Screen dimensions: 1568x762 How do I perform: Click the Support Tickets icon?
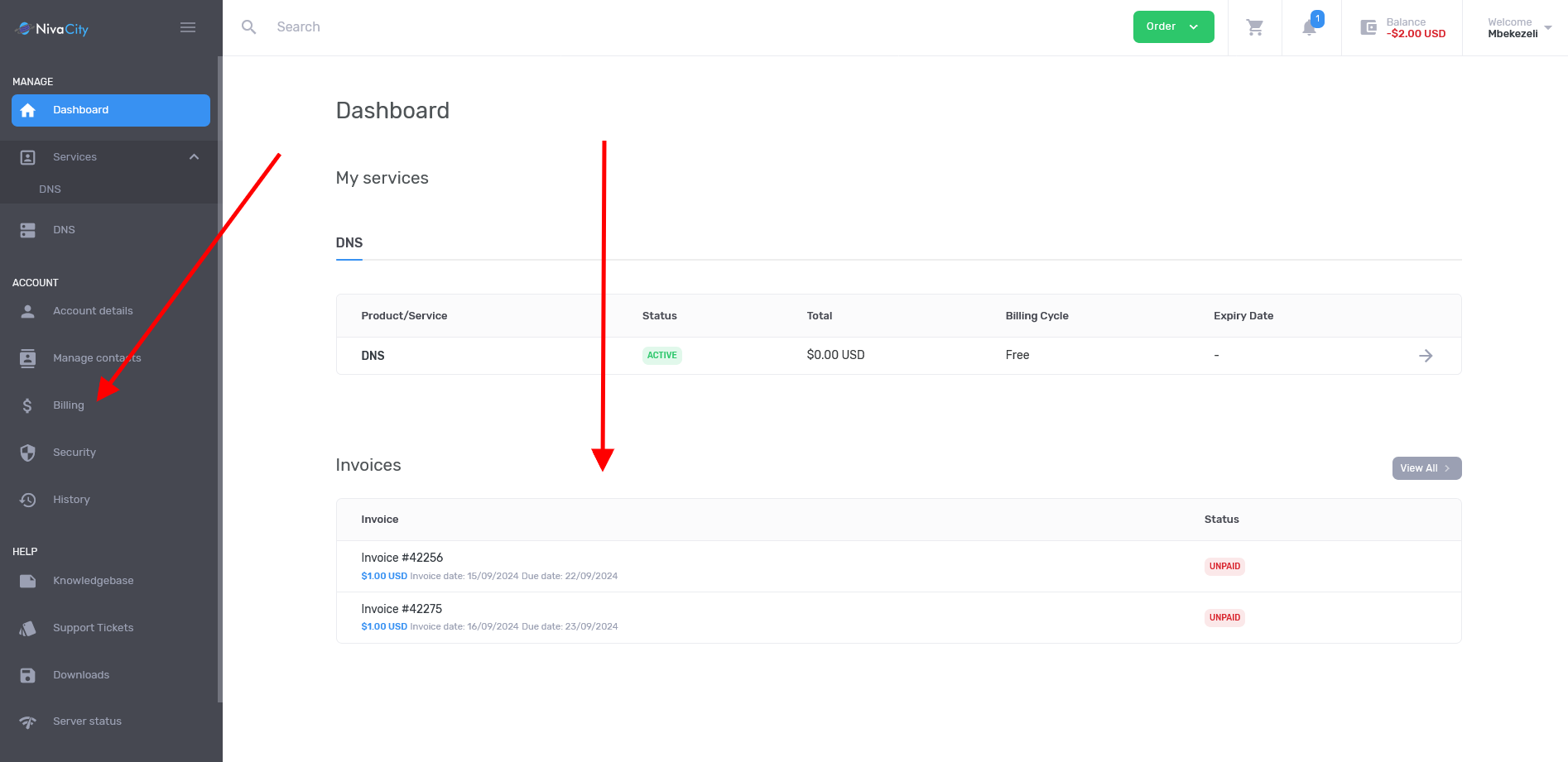click(x=28, y=628)
